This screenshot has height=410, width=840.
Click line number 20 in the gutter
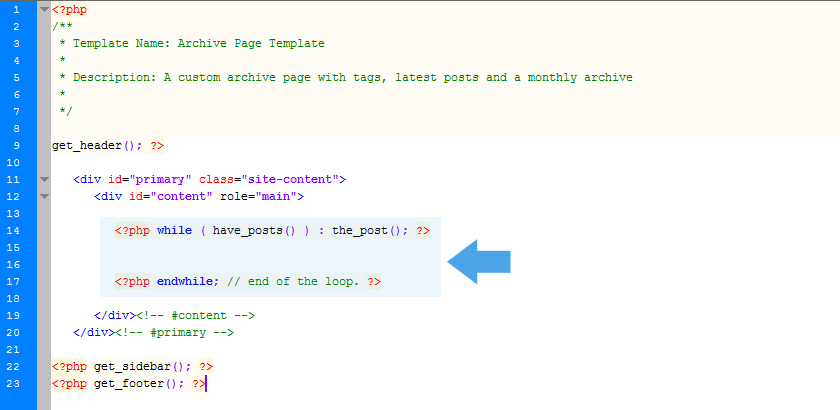point(13,332)
